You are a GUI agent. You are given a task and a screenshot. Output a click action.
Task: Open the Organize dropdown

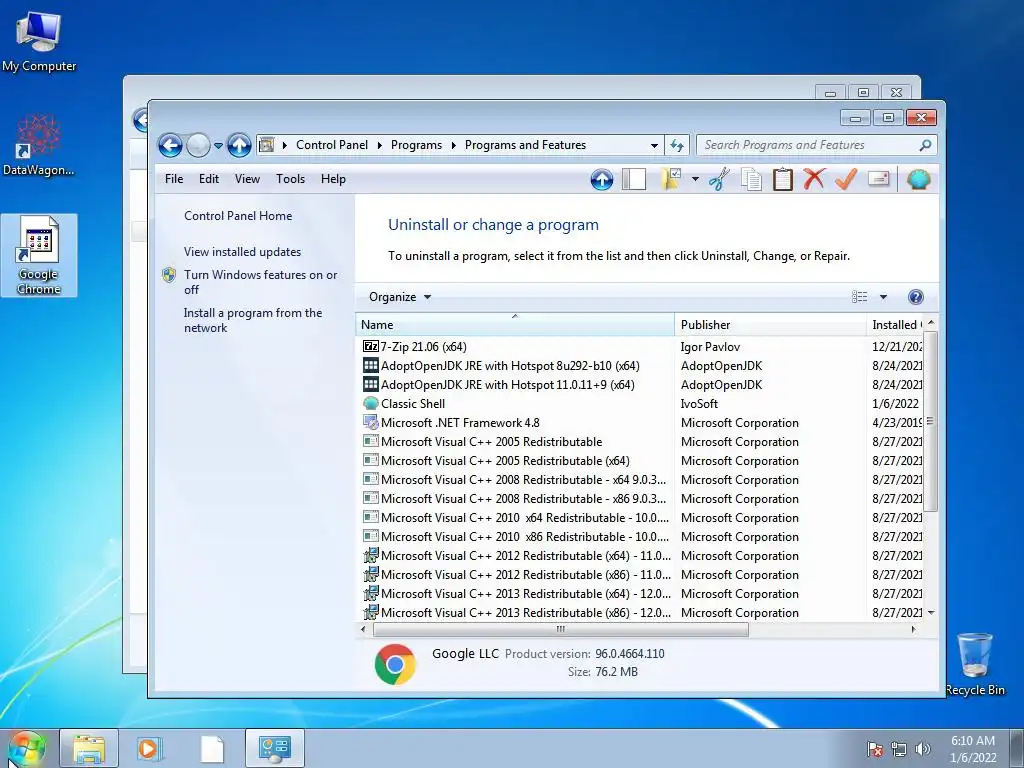click(x=400, y=297)
